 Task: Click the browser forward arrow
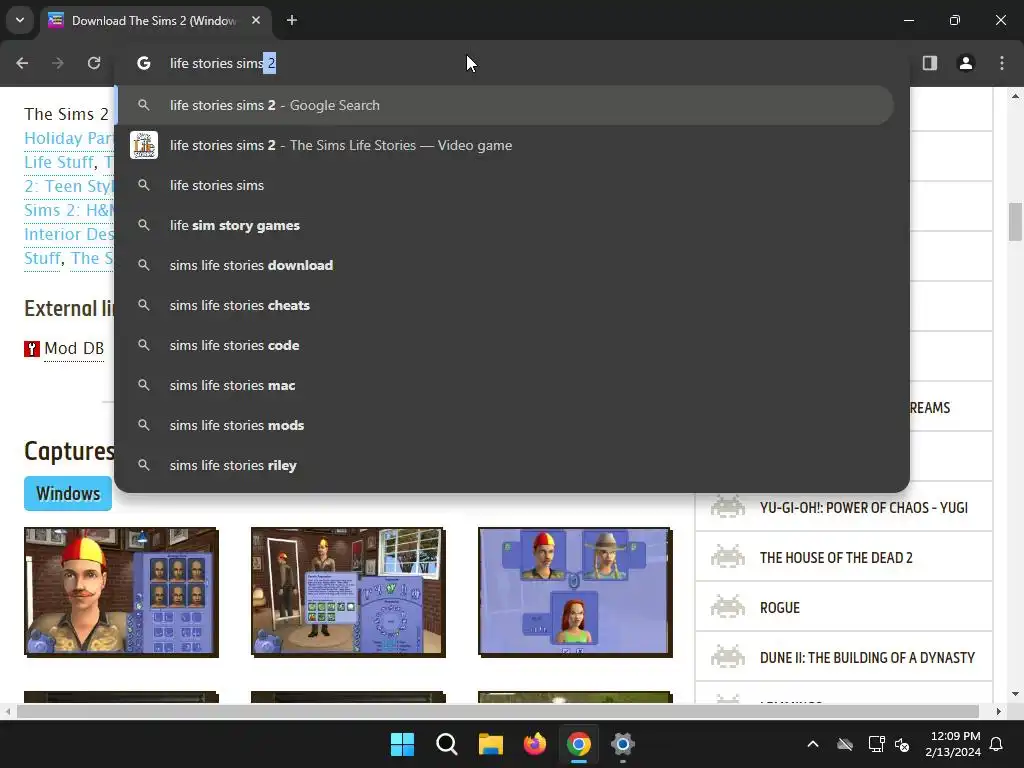click(x=58, y=63)
